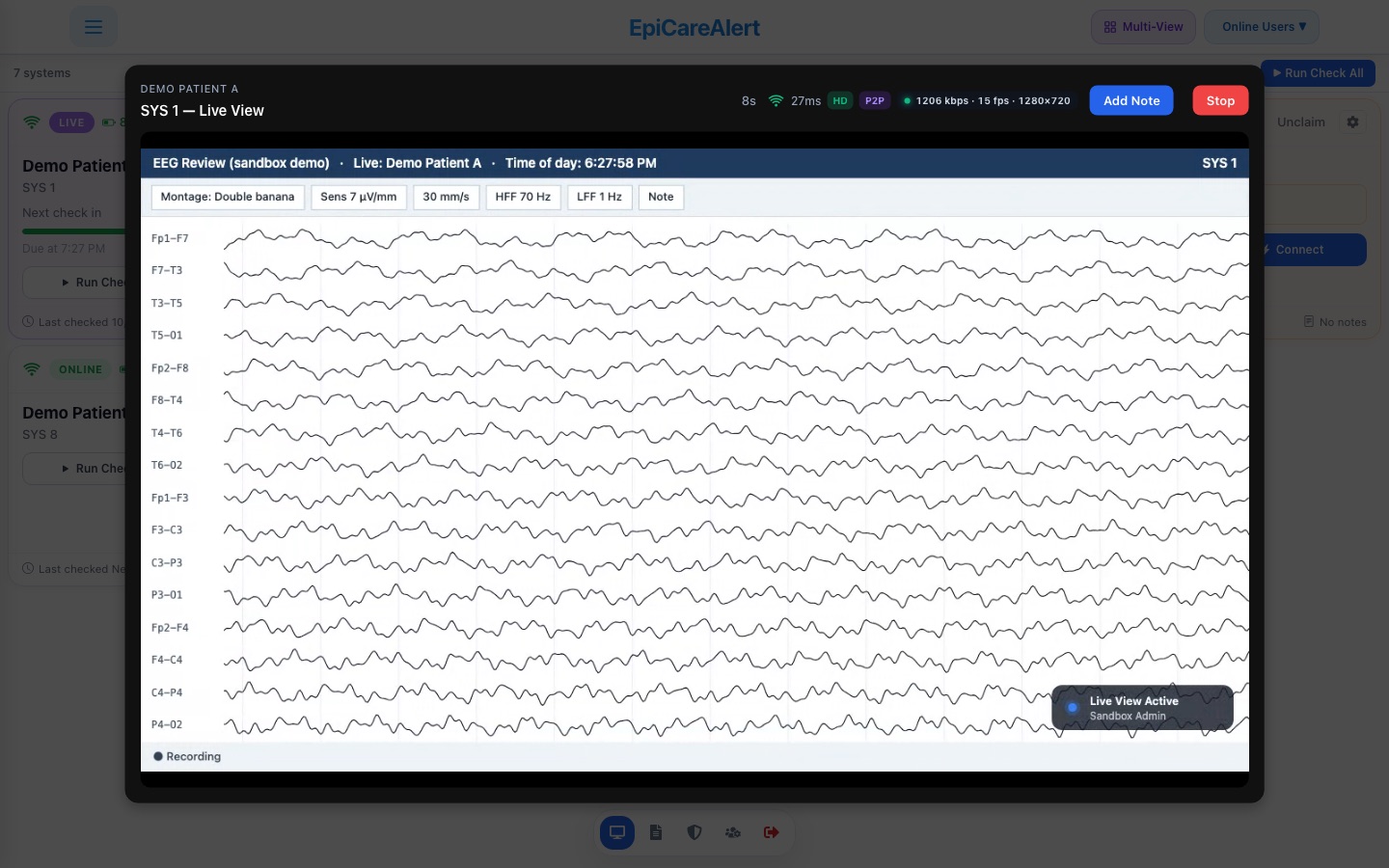Click the 27ms latency readout
Screen dimensions: 1389x868
805,100
